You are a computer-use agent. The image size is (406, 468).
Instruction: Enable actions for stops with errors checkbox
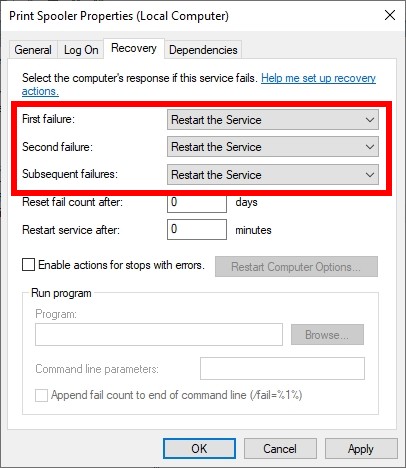click(x=28, y=265)
